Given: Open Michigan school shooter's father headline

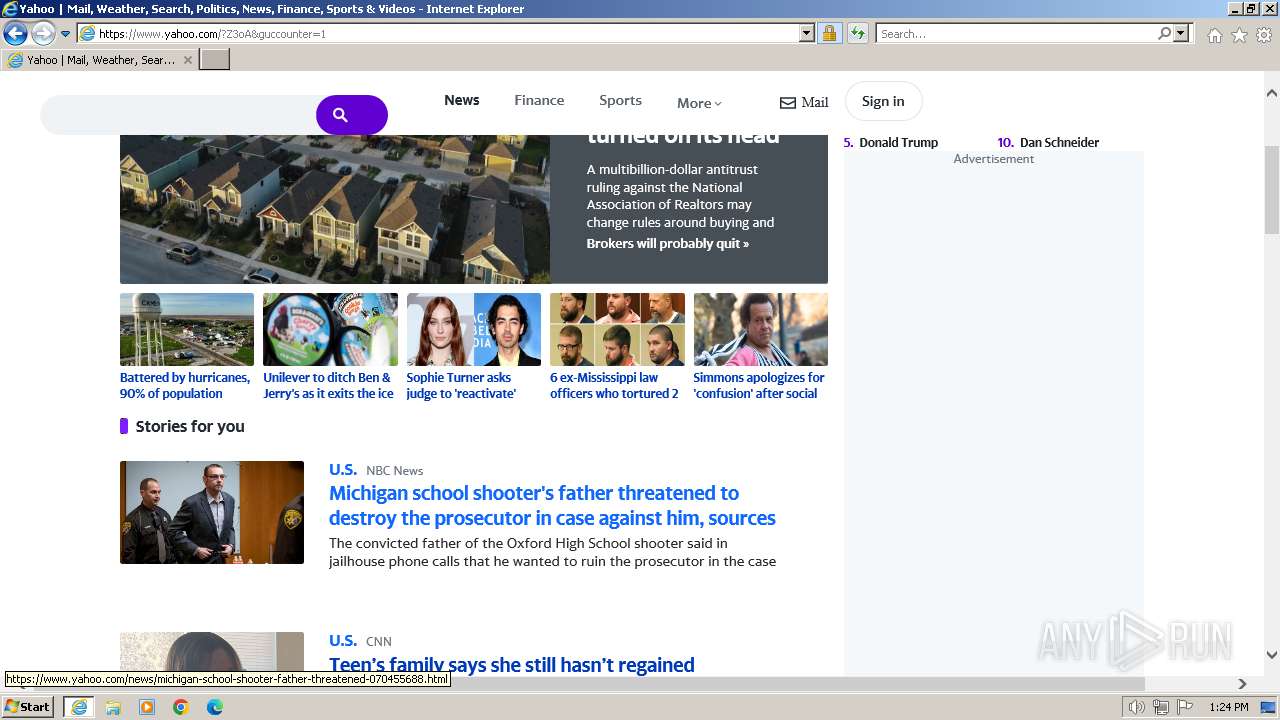Looking at the screenshot, I should pyautogui.click(x=552, y=505).
